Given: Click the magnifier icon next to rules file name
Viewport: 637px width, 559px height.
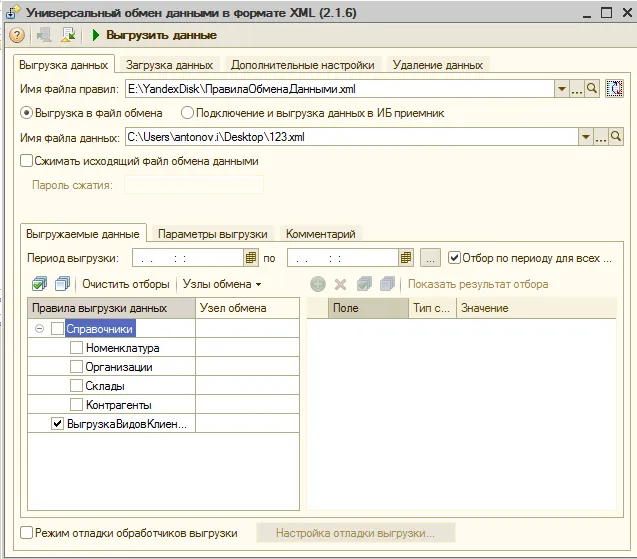Looking at the screenshot, I should point(592,89).
